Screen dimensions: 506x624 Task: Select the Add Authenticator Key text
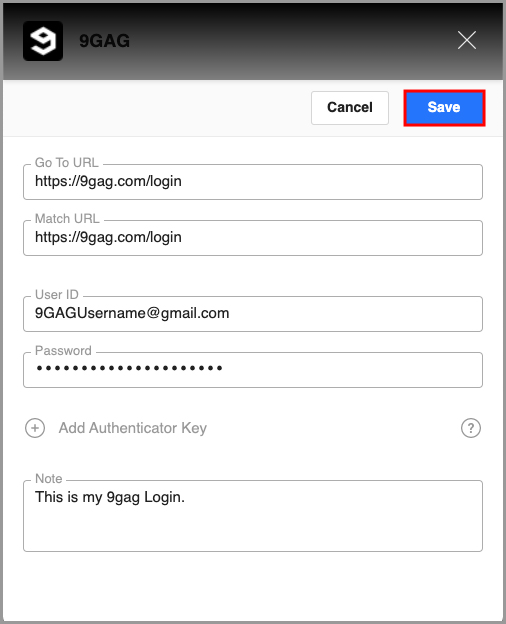click(x=133, y=428)
